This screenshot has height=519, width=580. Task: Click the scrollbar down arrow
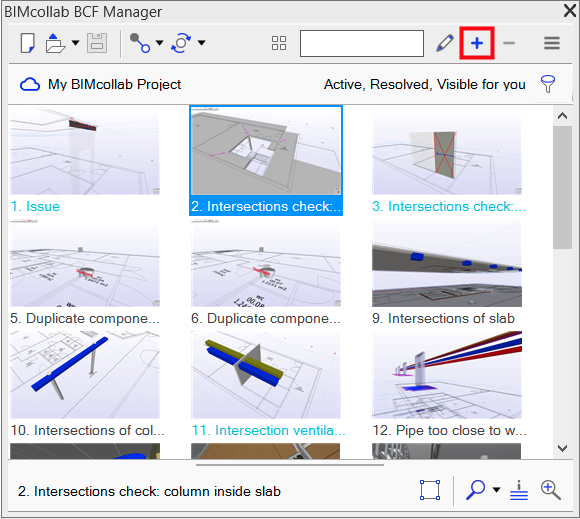point(563,448)
